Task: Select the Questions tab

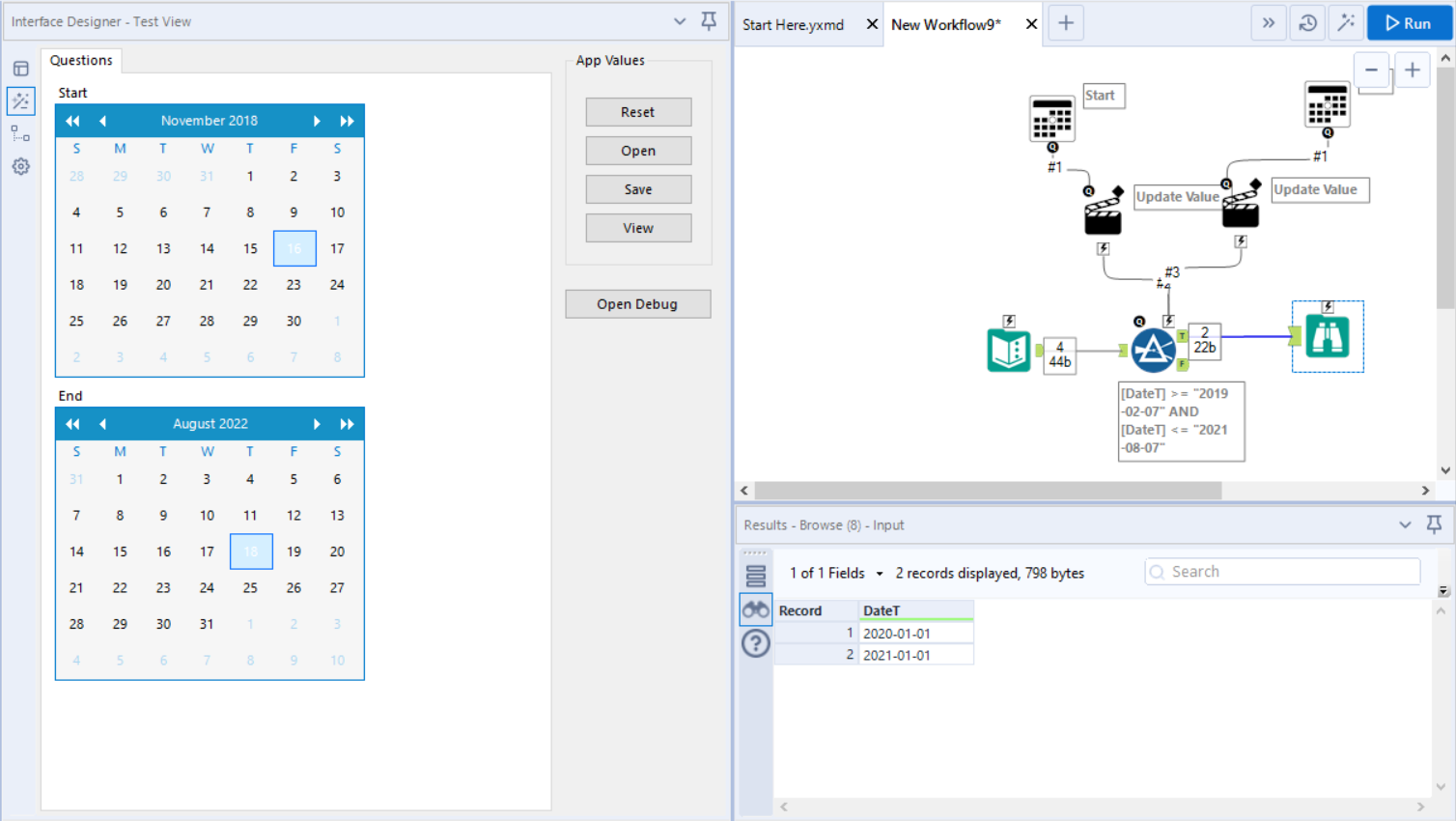Action: click(81, 60)
